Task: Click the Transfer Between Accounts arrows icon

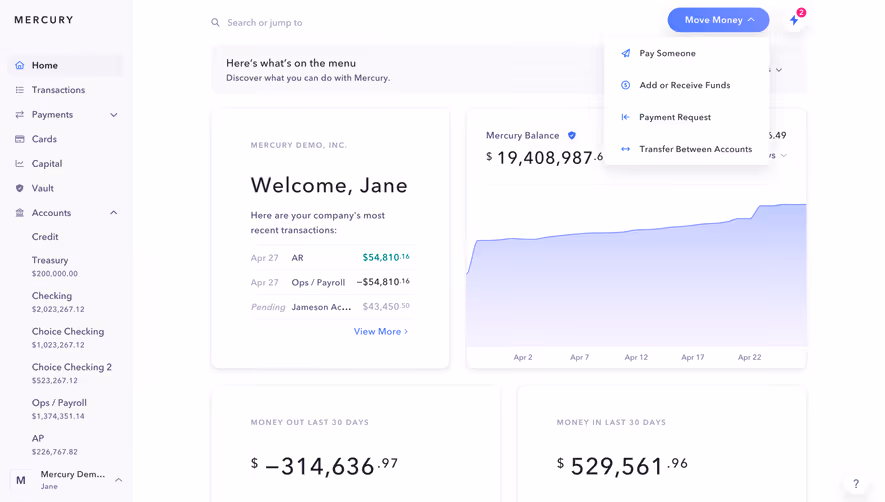Action: [x=625, y=149]
